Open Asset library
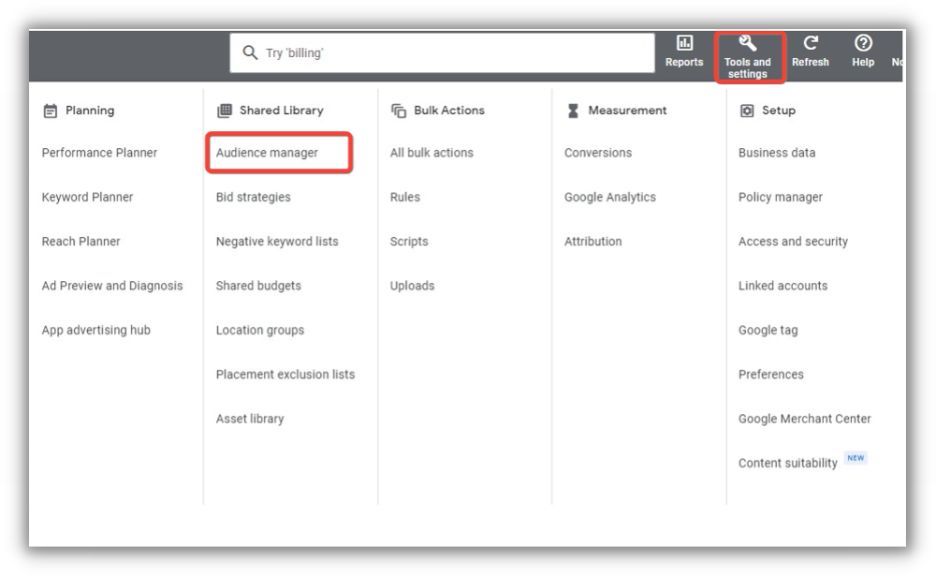The width and height of the screenshot is (936, 581). 250,419
